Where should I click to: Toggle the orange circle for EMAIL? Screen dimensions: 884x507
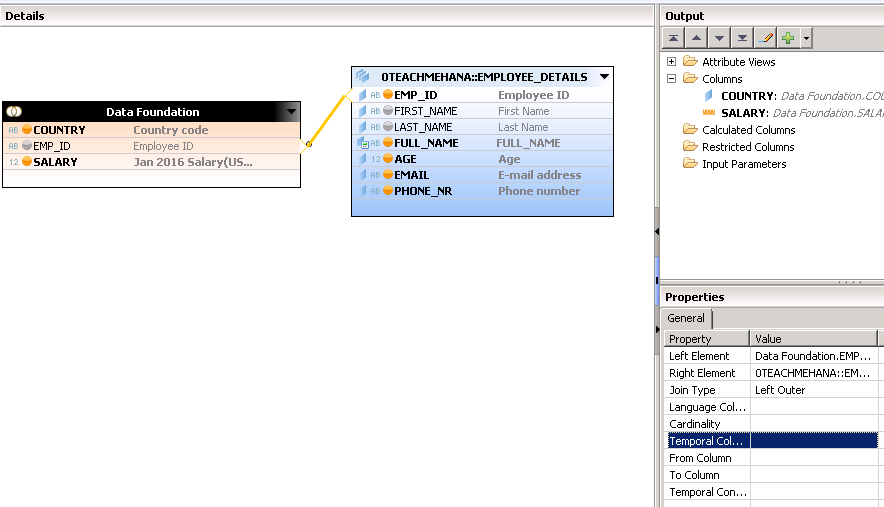coord(388,175)
